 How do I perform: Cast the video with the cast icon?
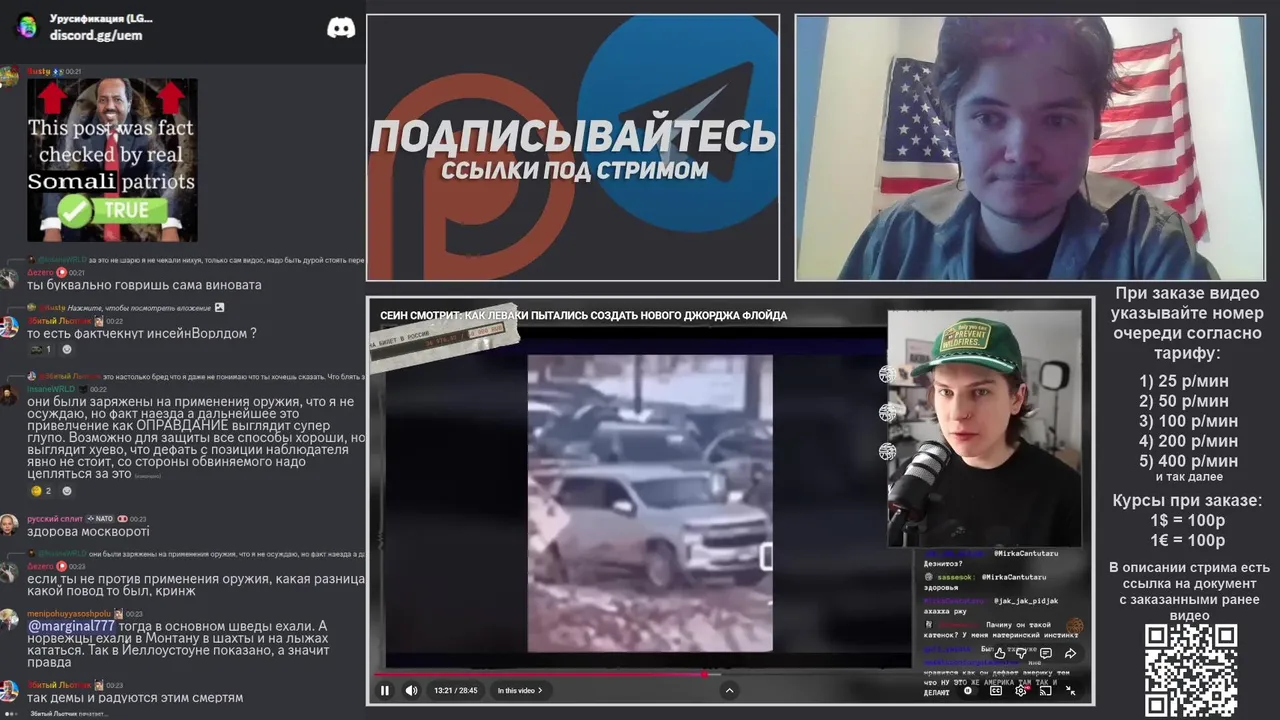(x=1045, y=691)
